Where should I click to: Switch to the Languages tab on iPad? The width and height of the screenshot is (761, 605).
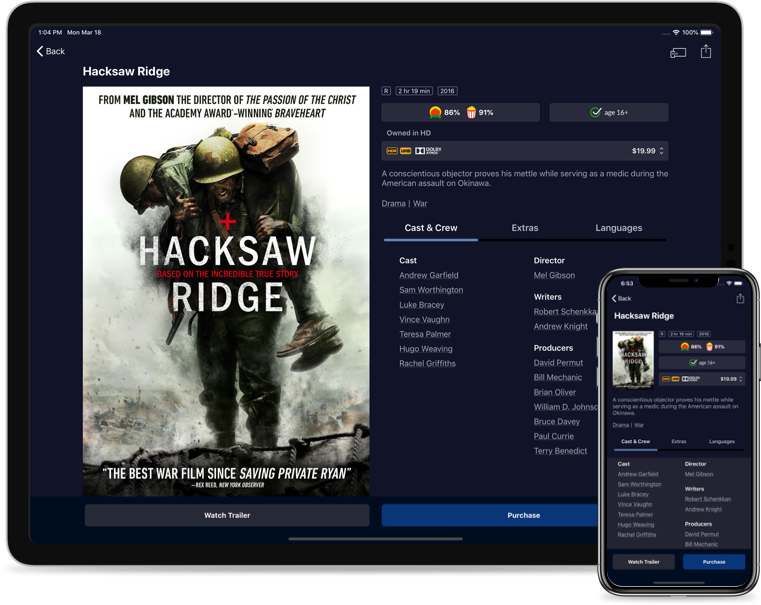[618, 228]
